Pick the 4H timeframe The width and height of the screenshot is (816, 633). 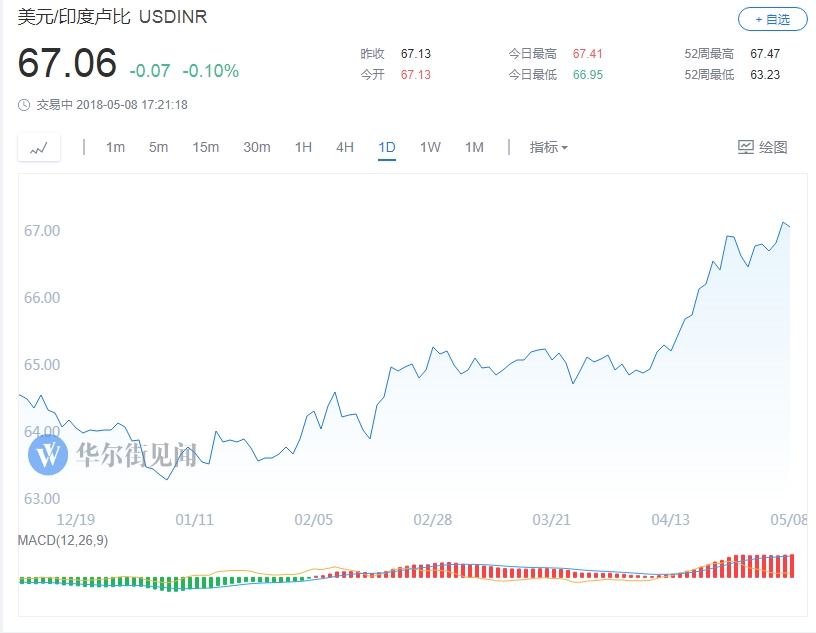tap(345, 147)
